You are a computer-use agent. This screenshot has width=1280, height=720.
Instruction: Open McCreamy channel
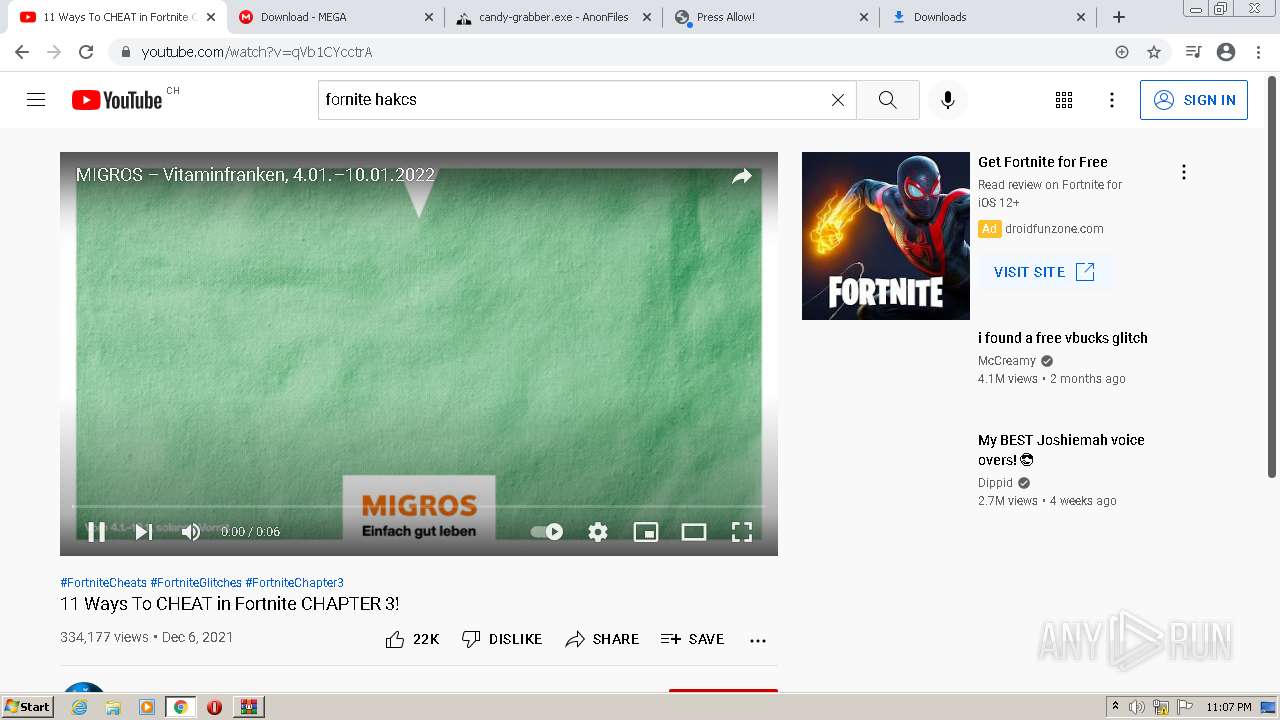pyautogui.click(x=1007, y=361)
